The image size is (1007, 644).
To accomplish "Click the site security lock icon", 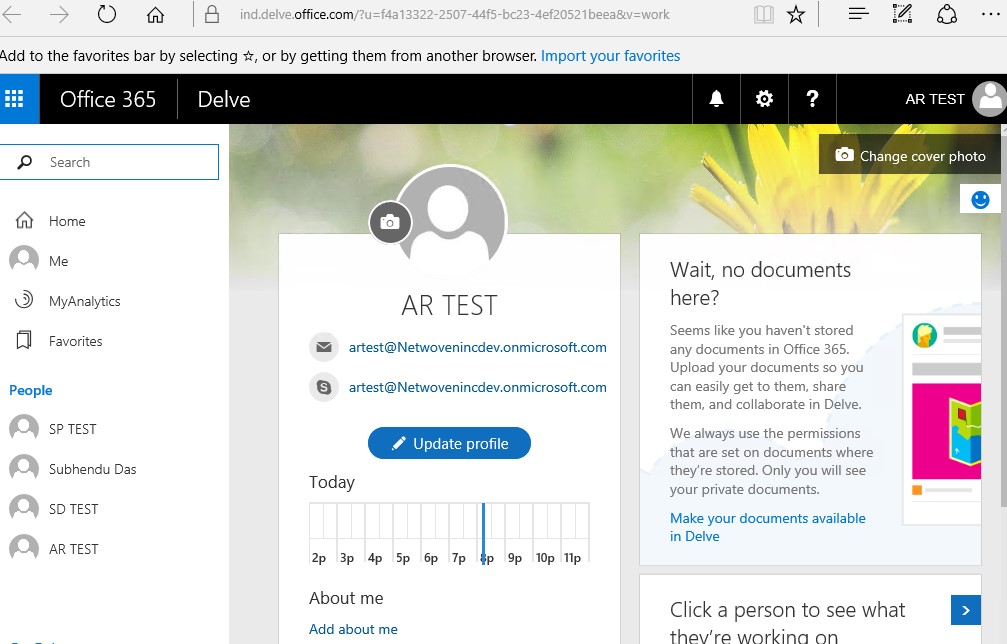I will tap(212, 14).
